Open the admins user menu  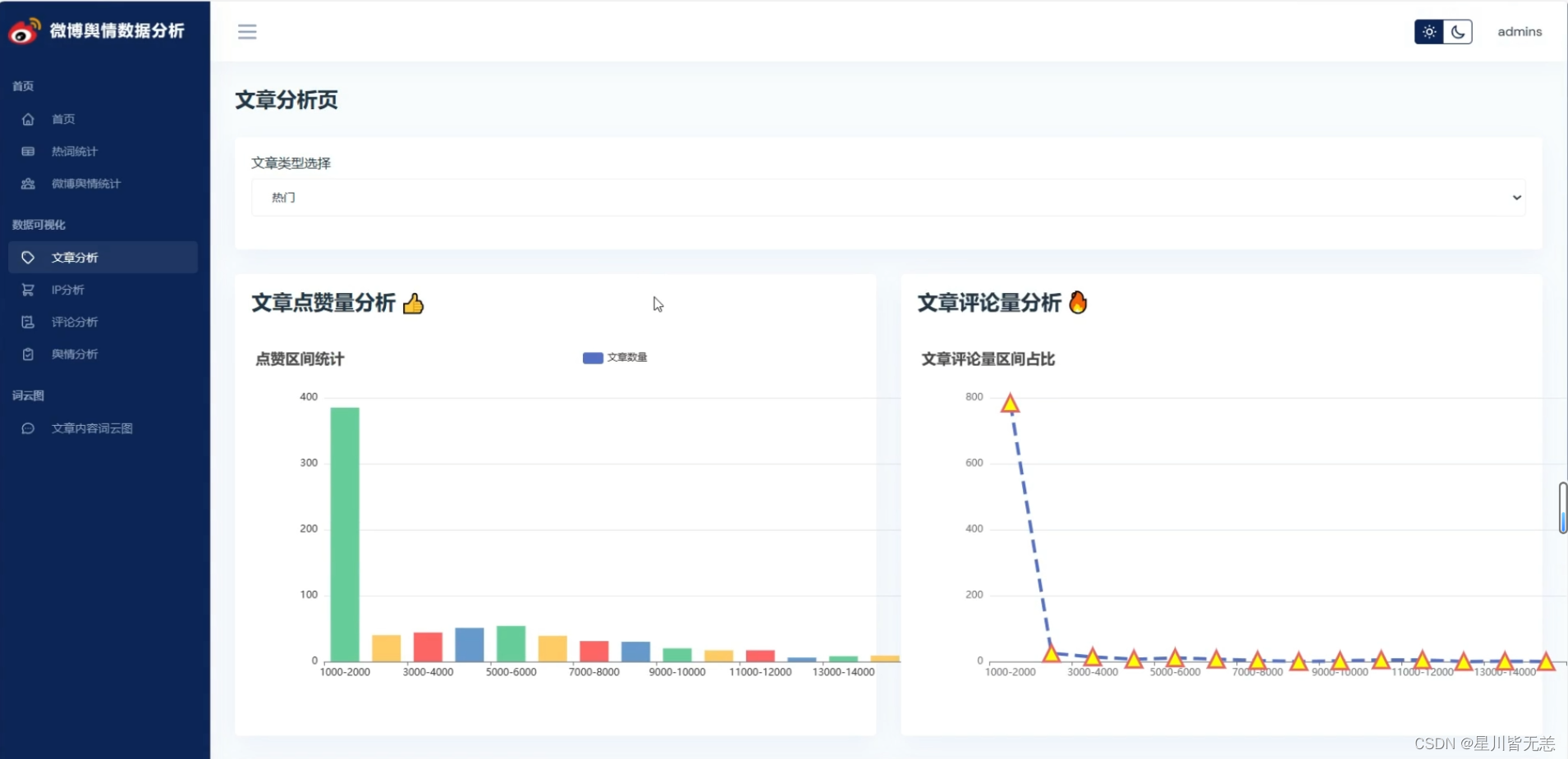[x=1520, y=31]
